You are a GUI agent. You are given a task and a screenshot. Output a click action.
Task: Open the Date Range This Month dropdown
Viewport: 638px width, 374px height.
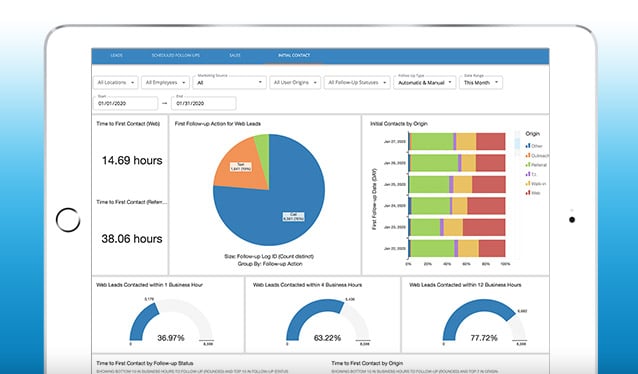pyautogui.click(x=481, y=83)
